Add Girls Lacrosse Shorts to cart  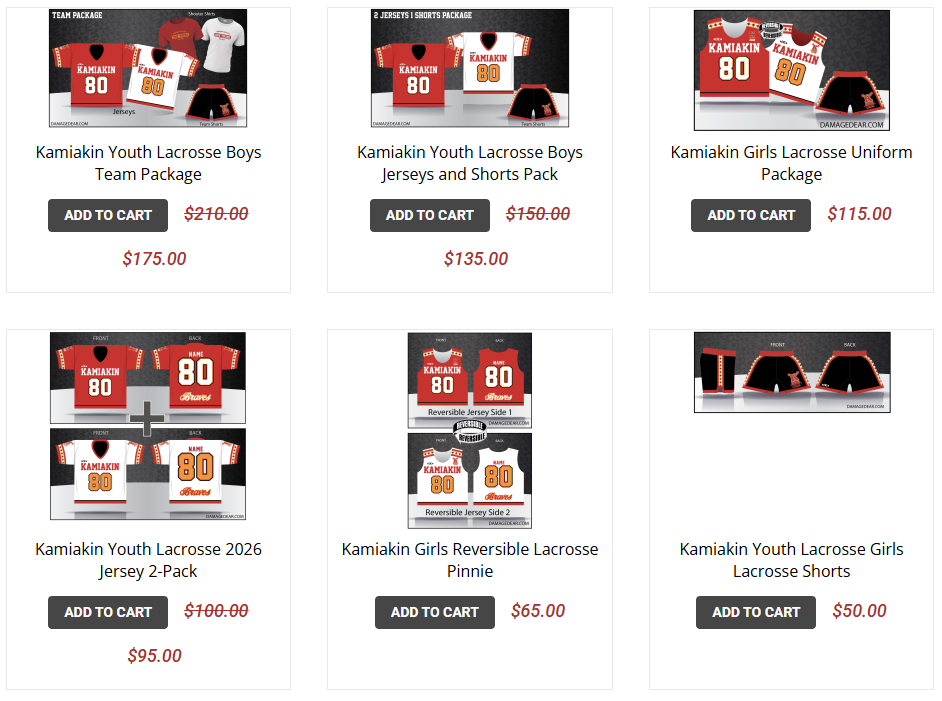pos(756,612)
